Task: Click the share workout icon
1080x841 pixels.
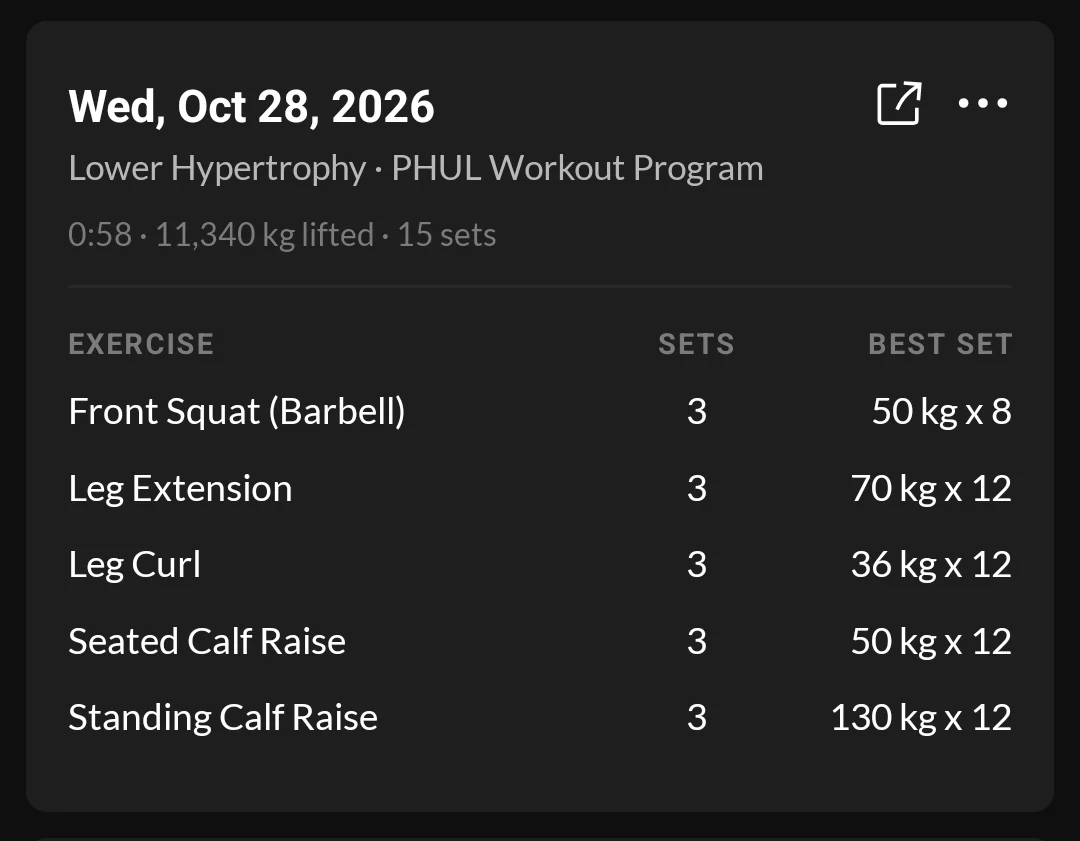Action: pos(899,103)
